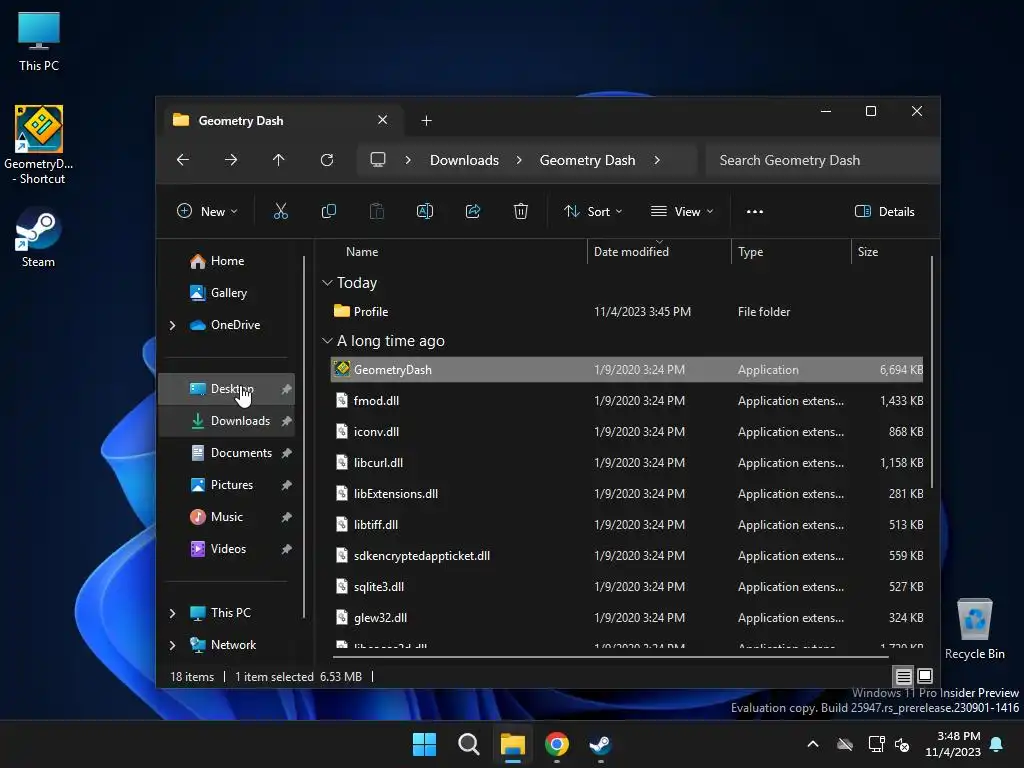Click chevron after Geometry Dash in address bar

tap(657, 160)
